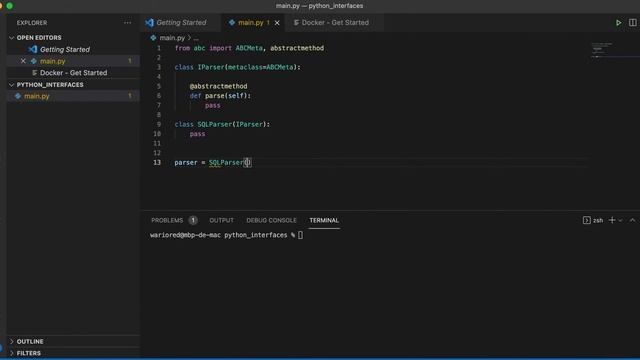The width and height of the screenshot is (640, 360).
Task: Split the editor to the right
Action: coord(632,23)
